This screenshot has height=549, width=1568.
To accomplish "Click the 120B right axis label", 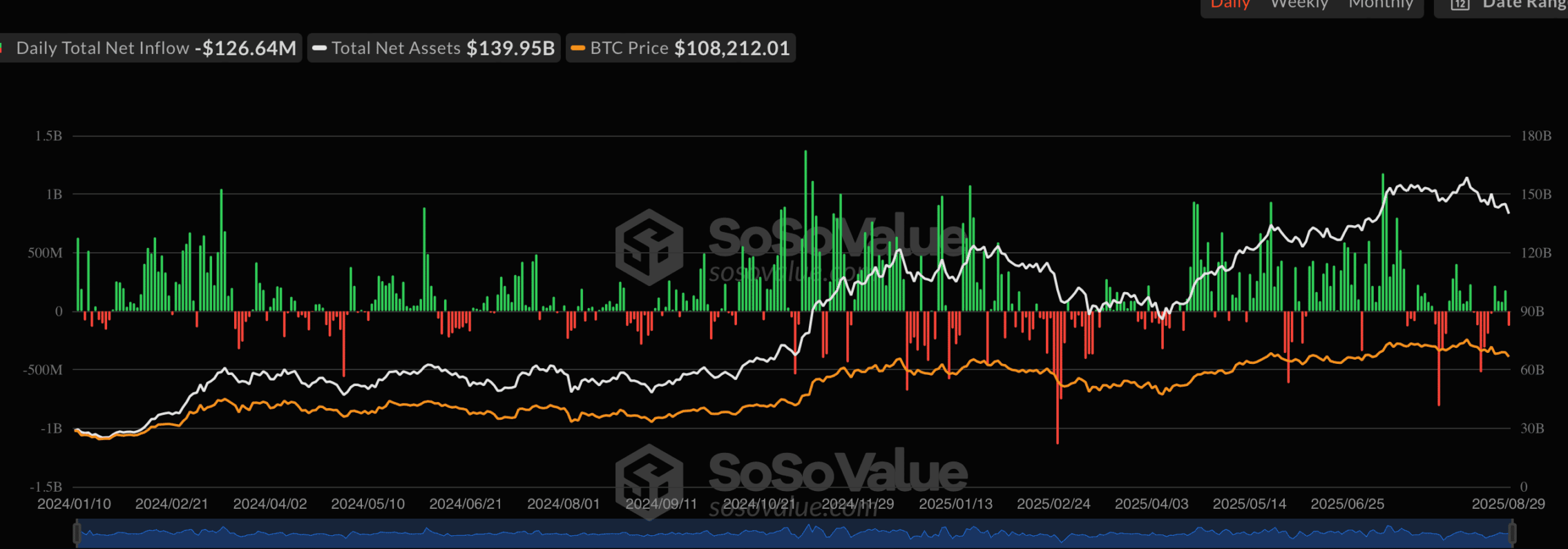I will tap(1536, 253).
